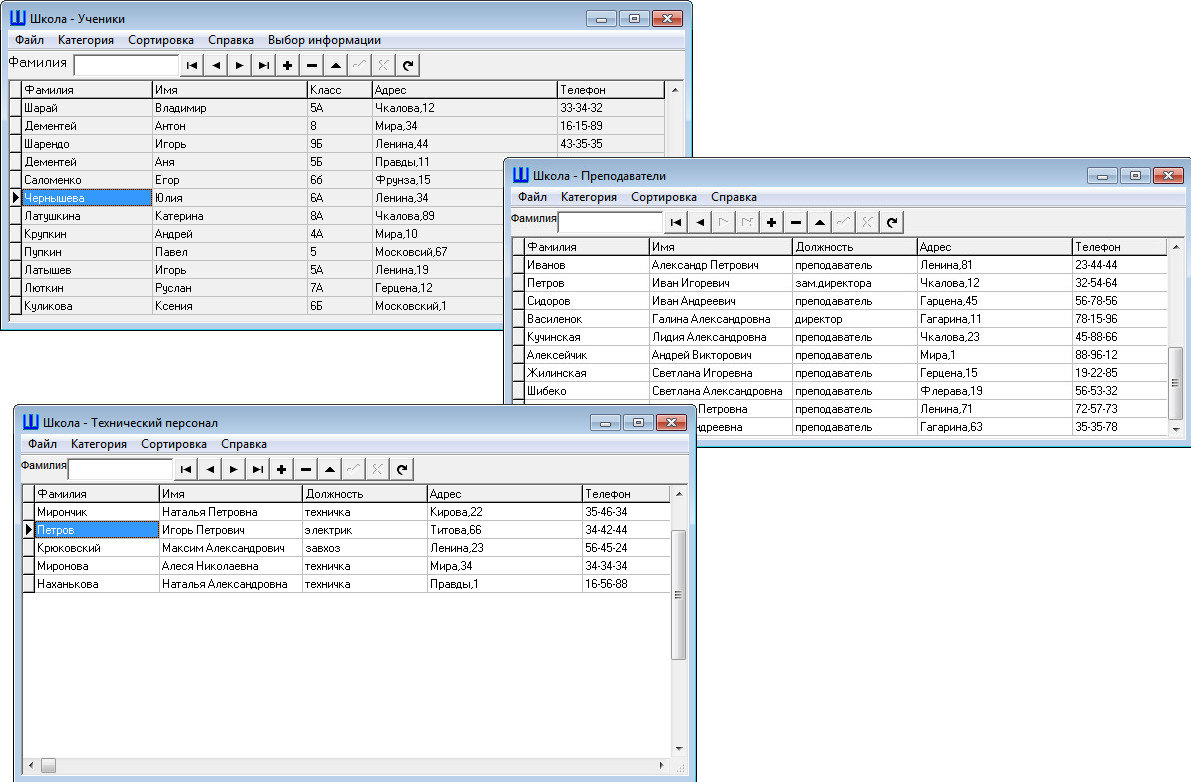Click Имя column header in Технический персонал table
The image size is (1191, 782).
pos(231,493)
